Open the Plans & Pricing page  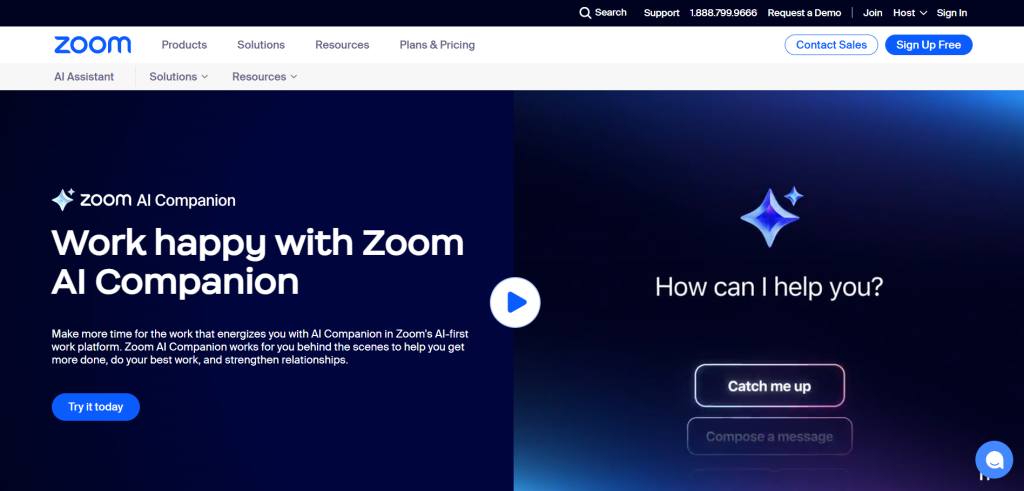(x=437, y=45)
